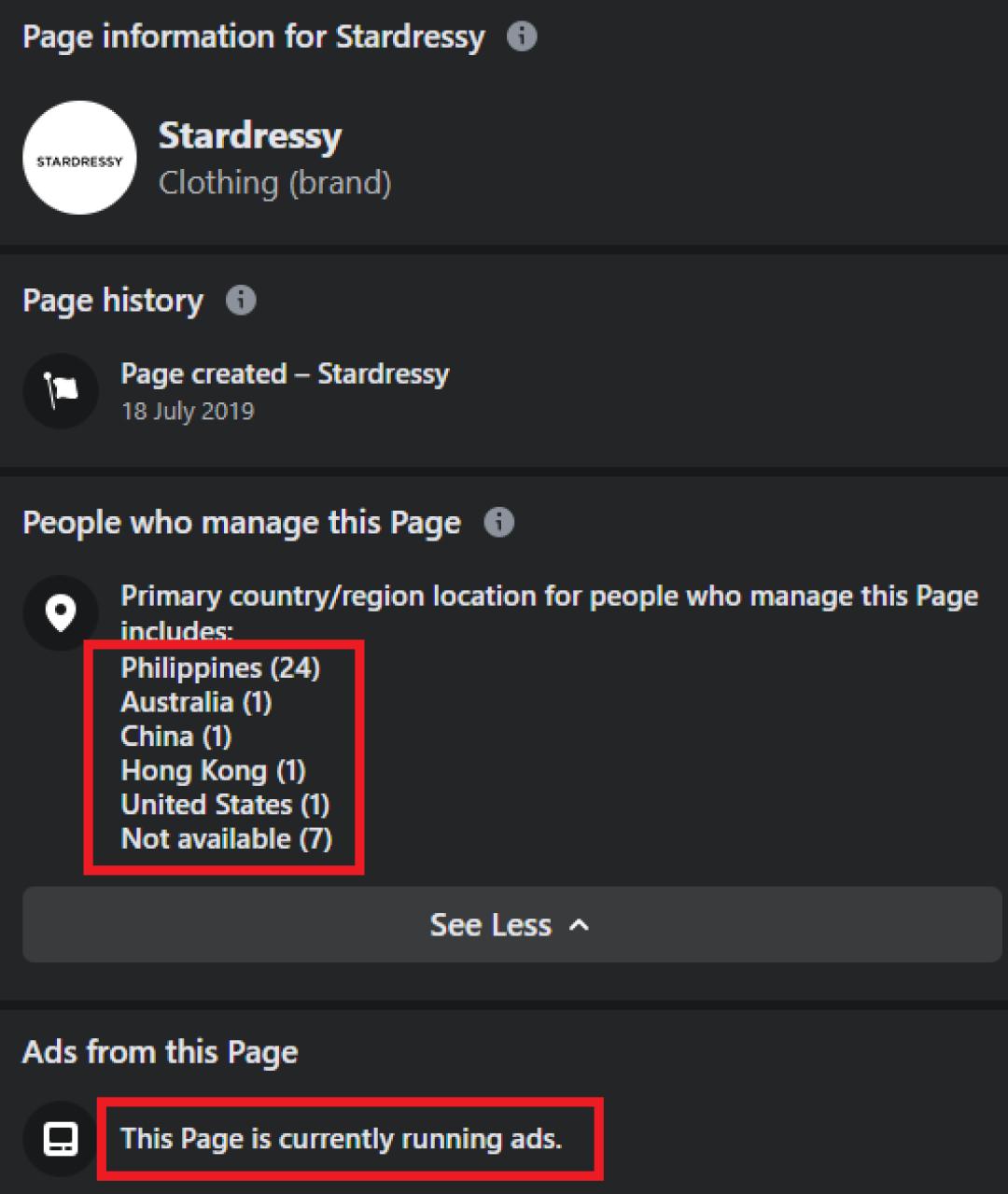The width and height of the screenshot is (1008, 1194).
Task: Click info icon beside Page information heading
Action: coord(522,37)
